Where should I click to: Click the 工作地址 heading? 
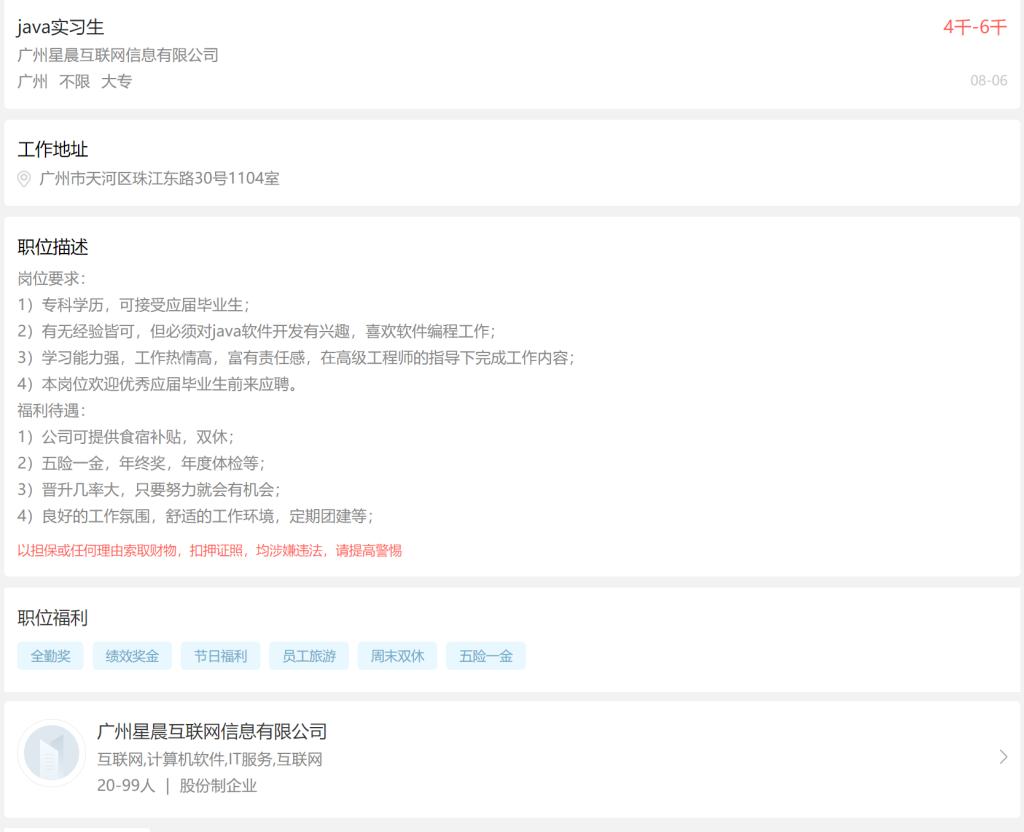click(53, 150)
